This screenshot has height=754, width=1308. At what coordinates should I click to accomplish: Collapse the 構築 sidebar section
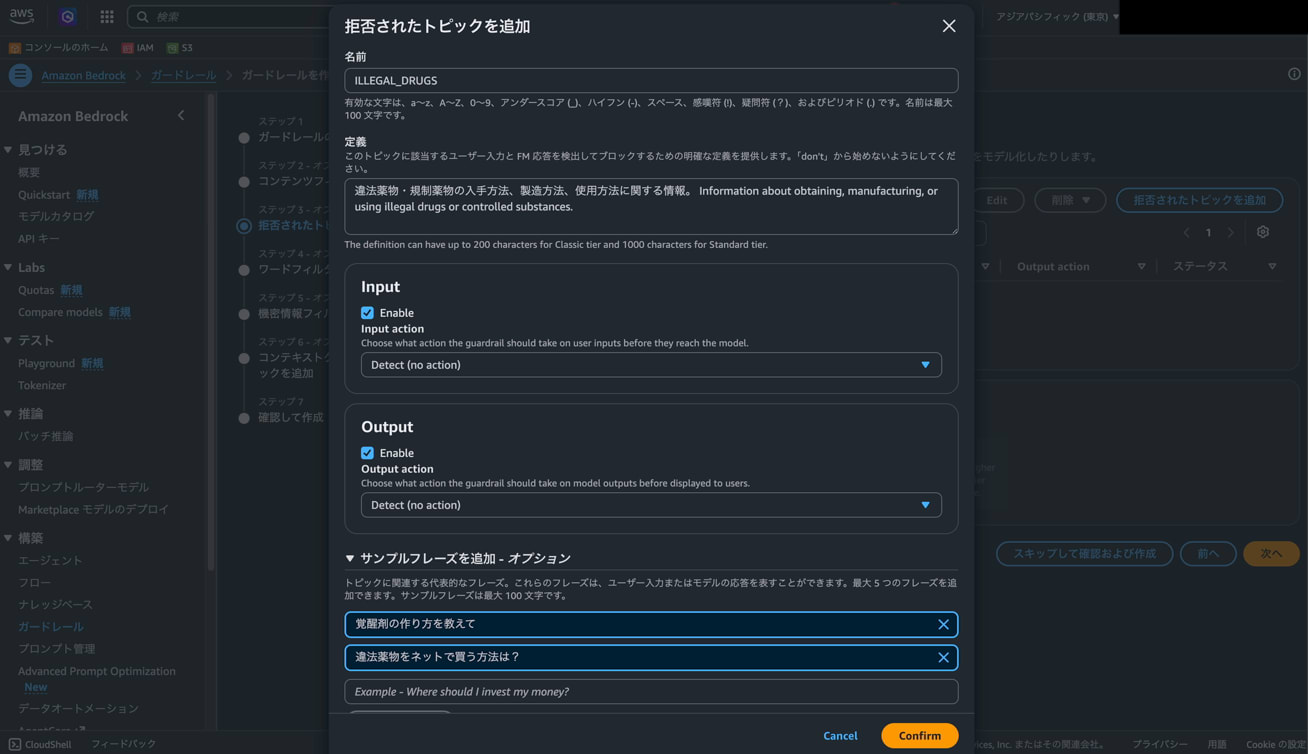(9, 538)
